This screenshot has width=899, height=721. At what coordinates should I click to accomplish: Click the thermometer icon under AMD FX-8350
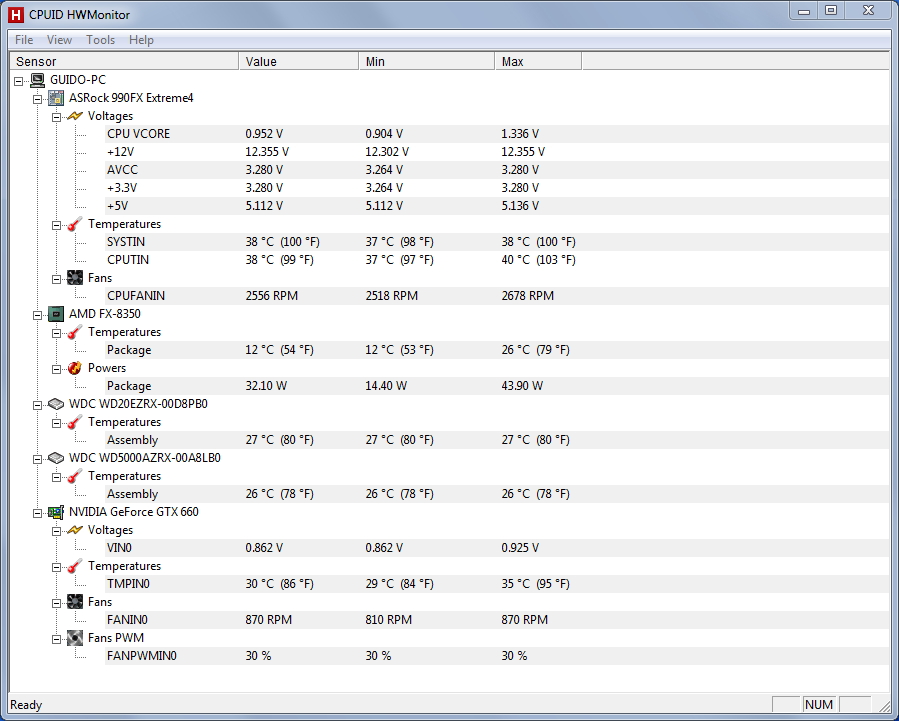point(75,332)
